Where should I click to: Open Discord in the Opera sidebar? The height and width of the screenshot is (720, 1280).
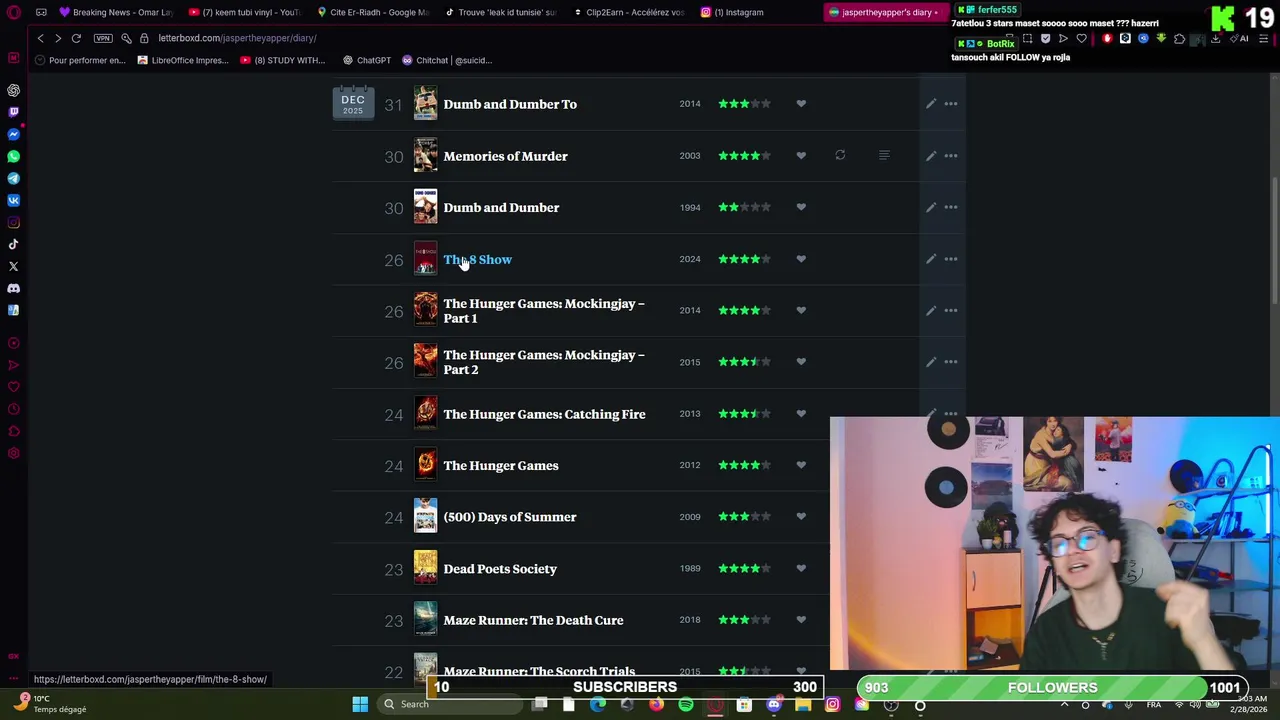click(13, 288)
